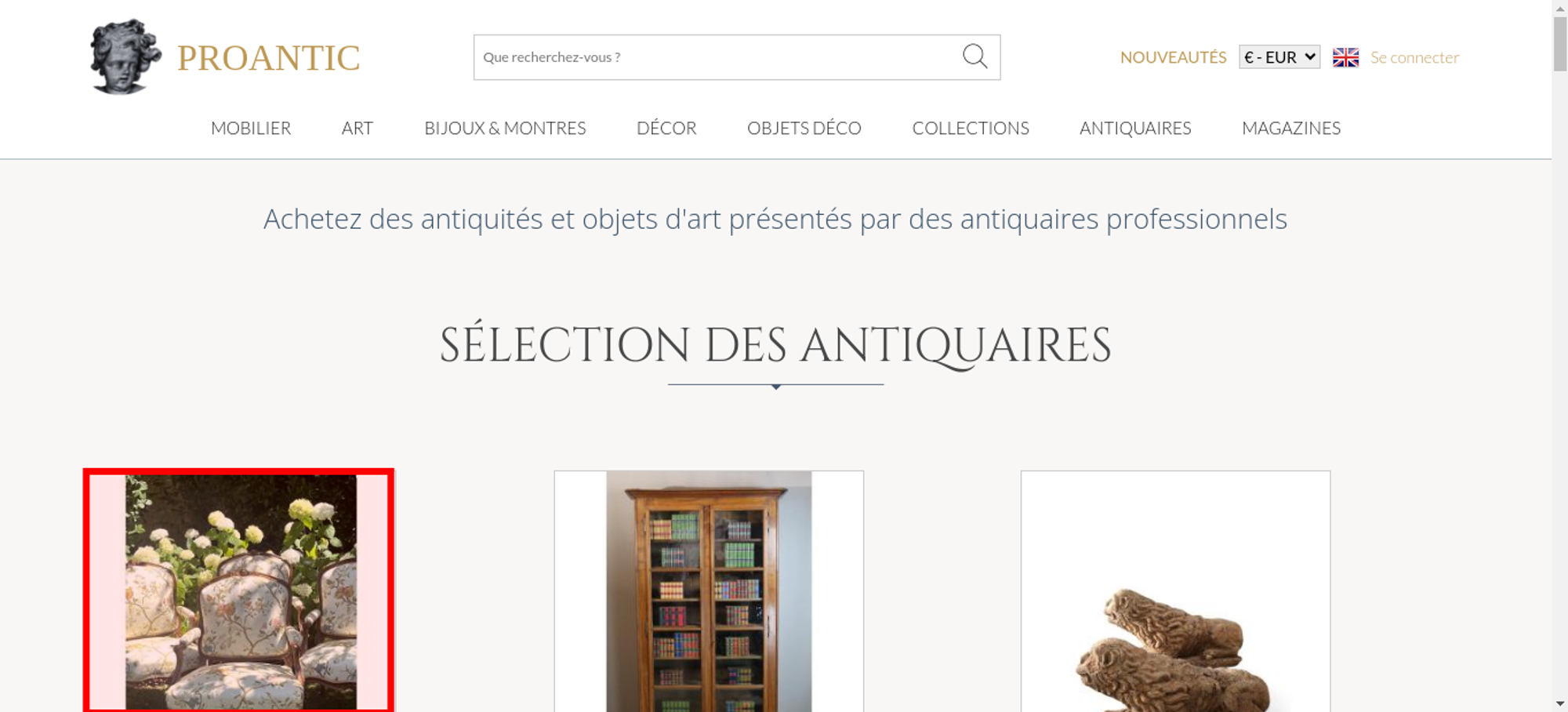Open the OBJETS DÉCO menu
This screenshot has width=1568, height=712.
tap(804, 128)
